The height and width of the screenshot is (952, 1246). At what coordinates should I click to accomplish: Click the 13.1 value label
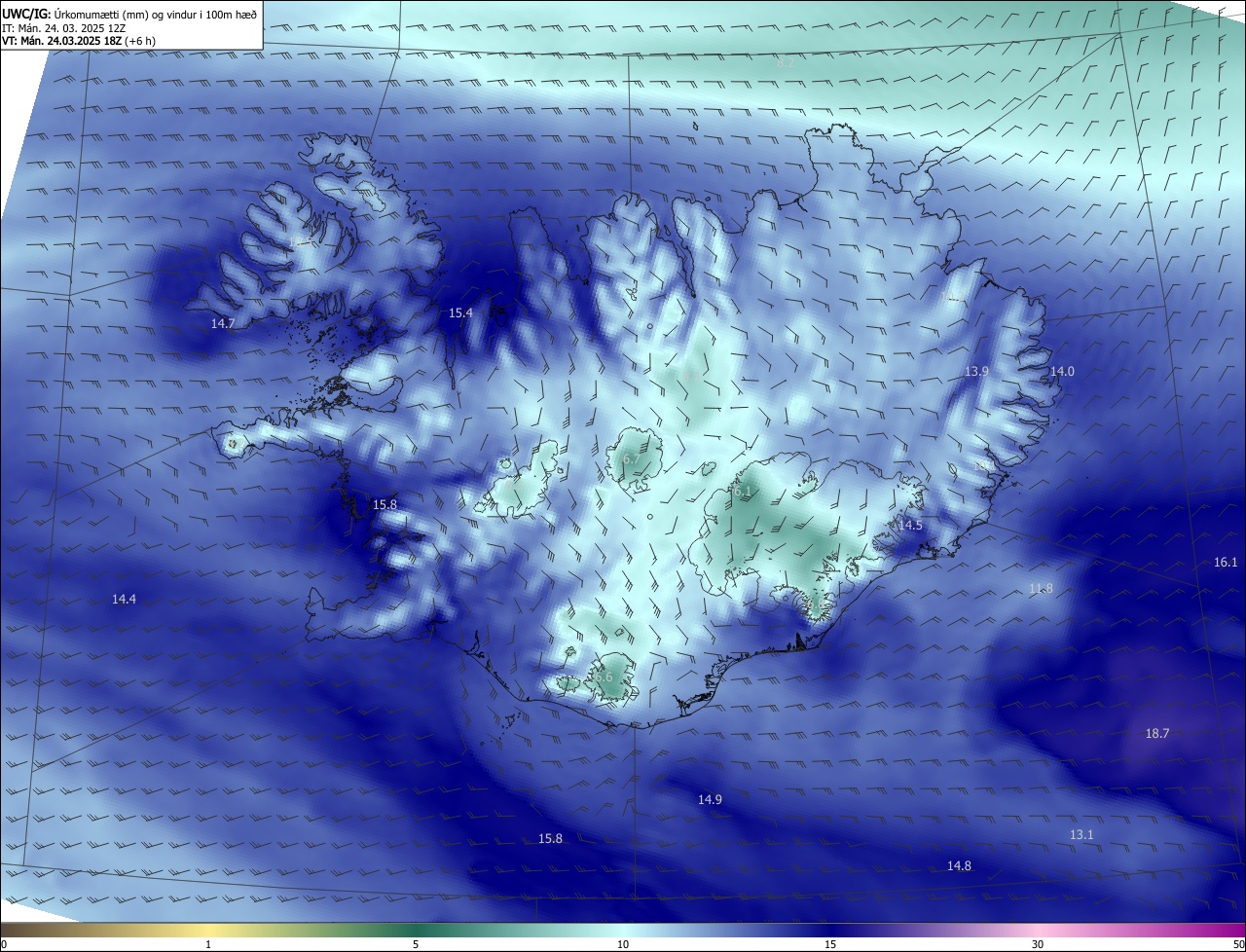(x=1081, y=835)
